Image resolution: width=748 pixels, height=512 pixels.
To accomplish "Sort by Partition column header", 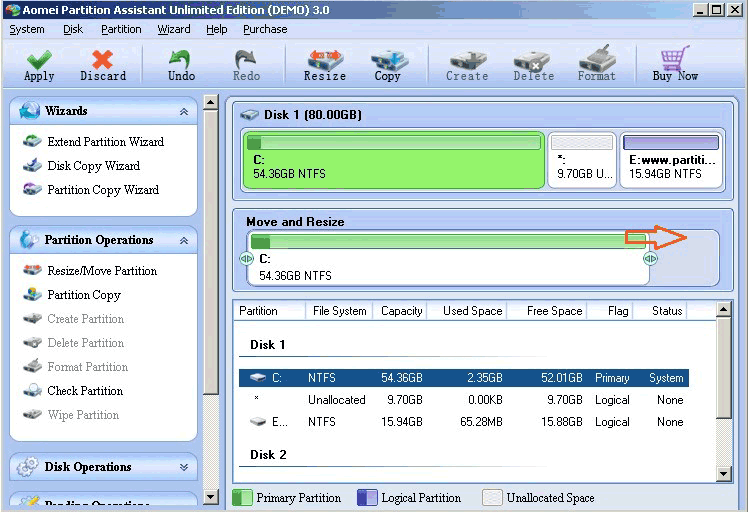I will [258, 311].
